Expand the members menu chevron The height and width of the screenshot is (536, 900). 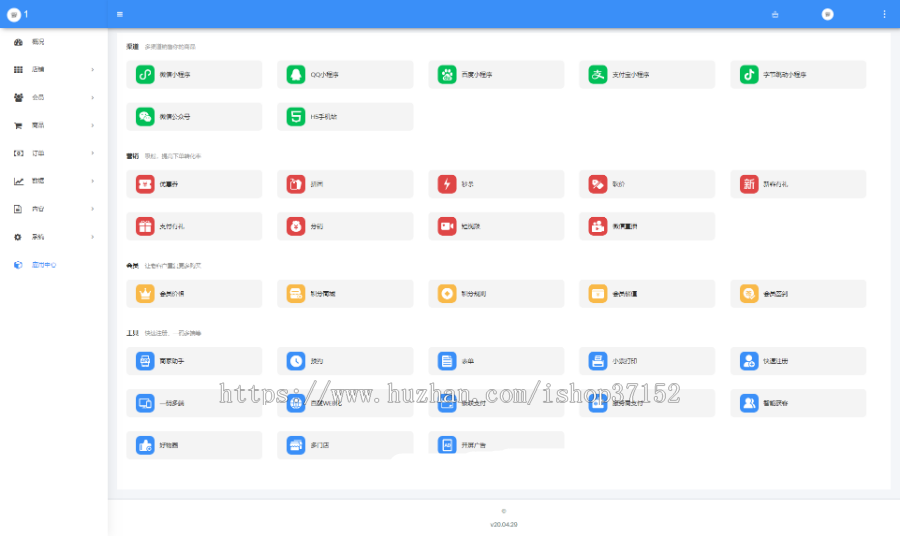click(92, 98)
